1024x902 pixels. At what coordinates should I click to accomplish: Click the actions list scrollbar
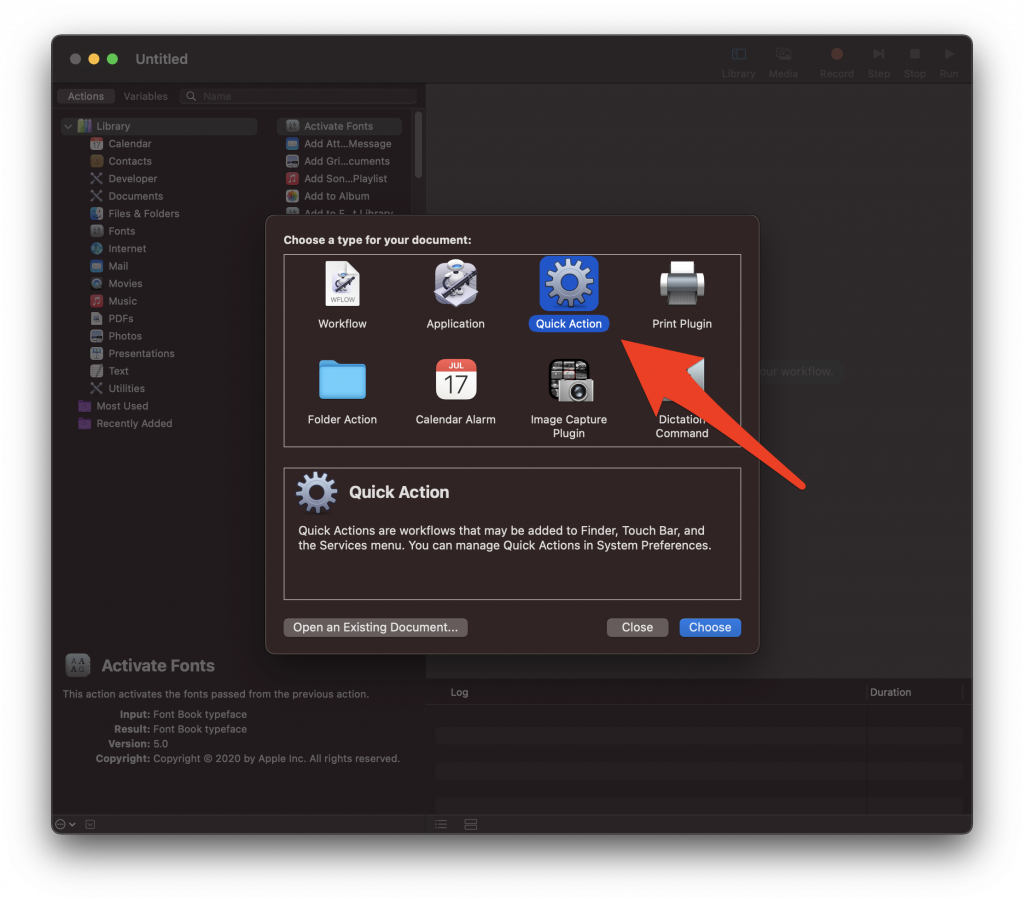click(418, 145)
